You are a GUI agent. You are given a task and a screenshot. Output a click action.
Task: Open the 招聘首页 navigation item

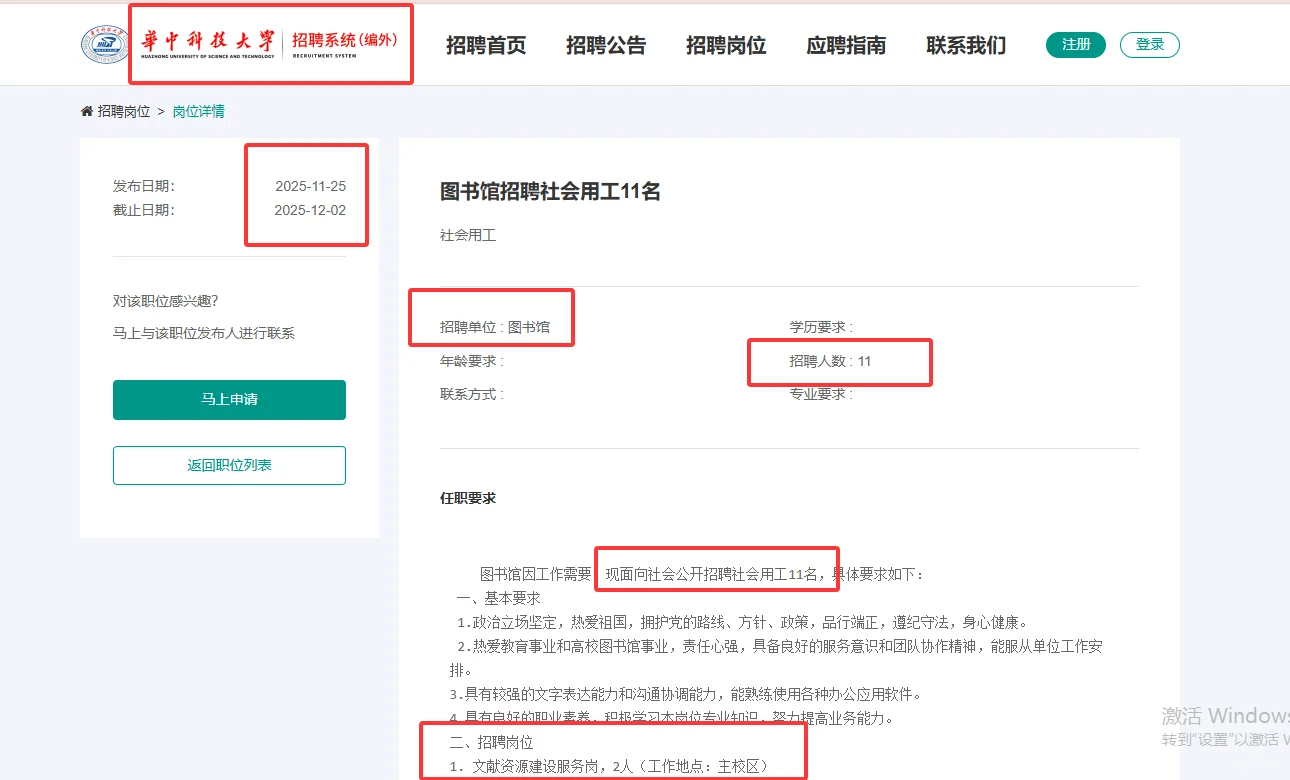point(486,45)
